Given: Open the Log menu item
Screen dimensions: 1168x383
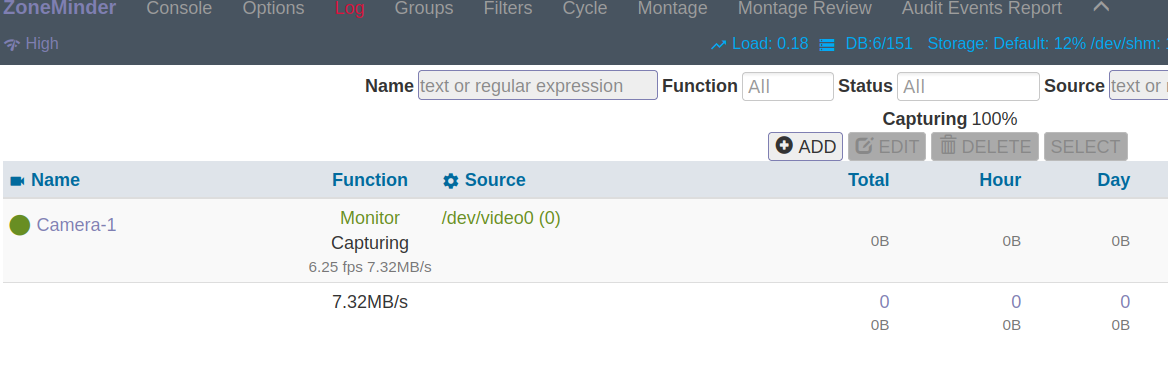Looking at the screenshot, I should (350, 9).
